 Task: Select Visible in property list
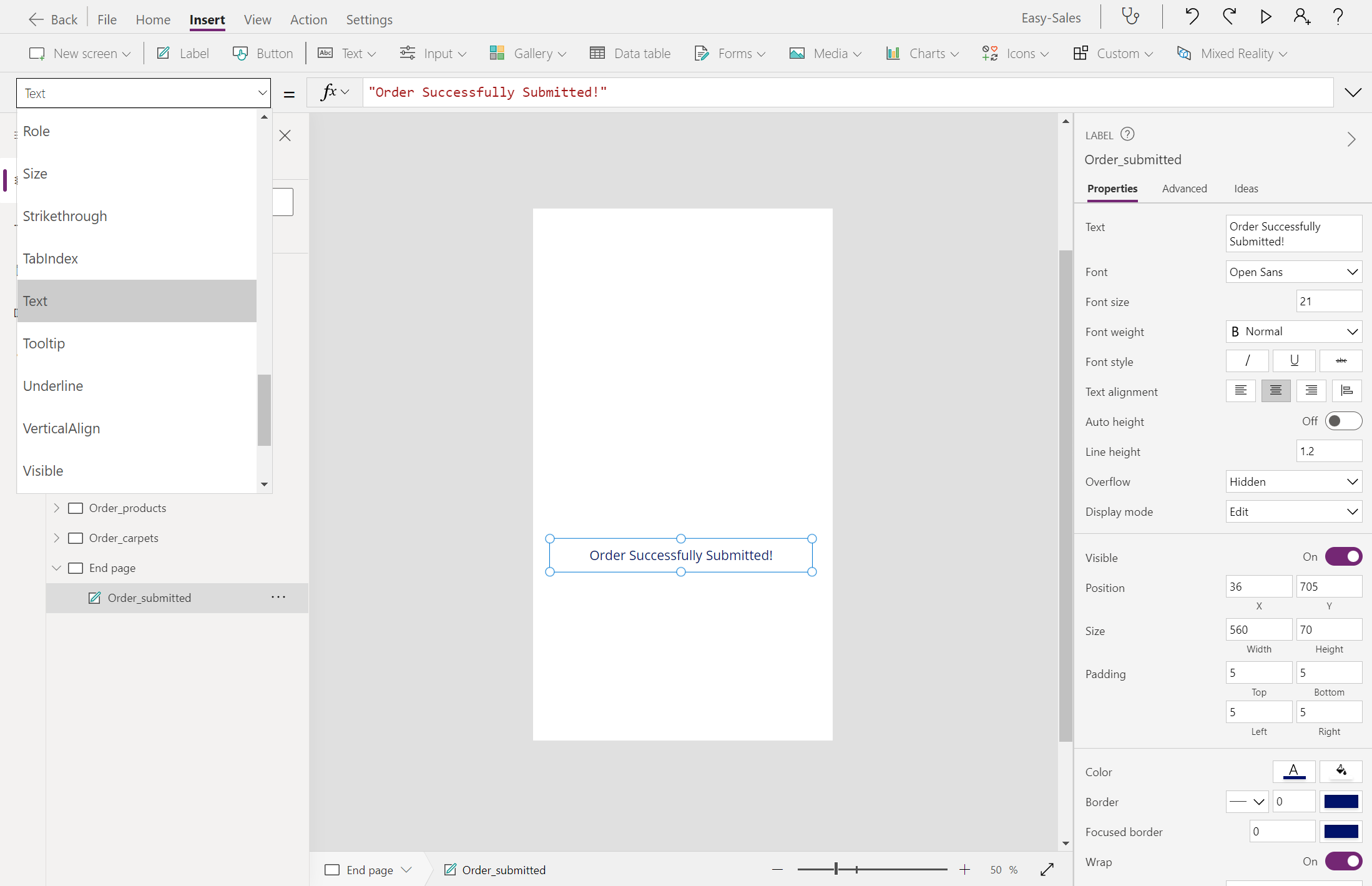tap(43, 471)
